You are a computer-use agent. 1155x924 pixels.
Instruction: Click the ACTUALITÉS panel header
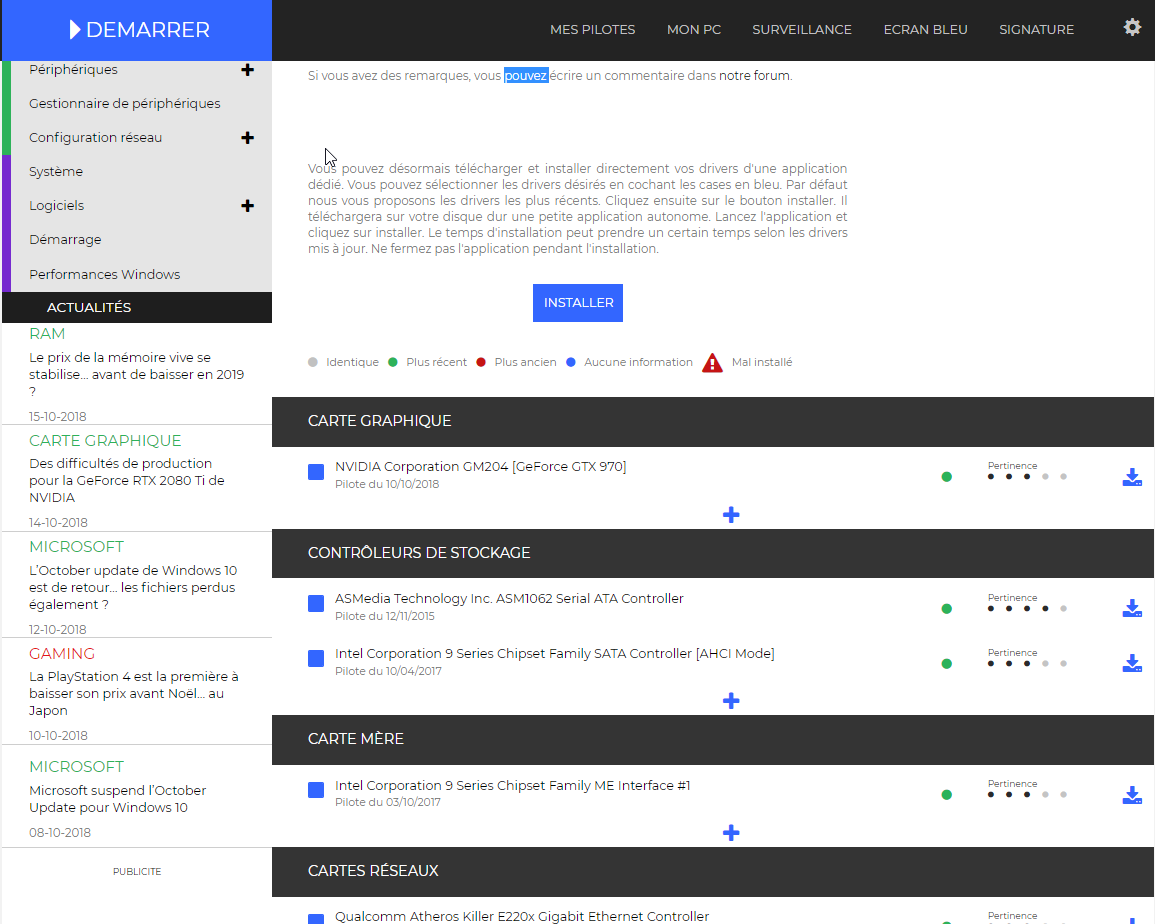click(x=137, y=307)
